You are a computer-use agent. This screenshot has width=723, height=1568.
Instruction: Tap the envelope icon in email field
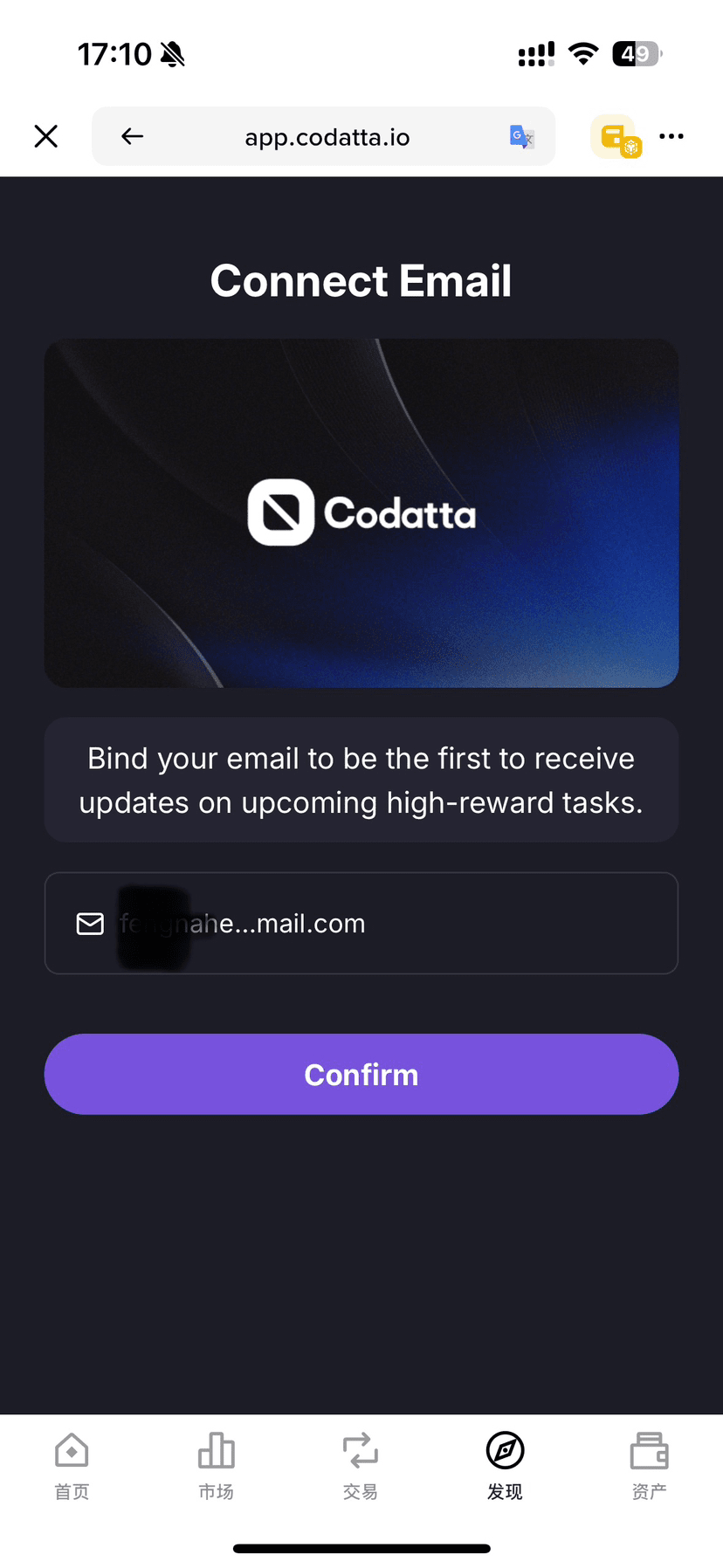pos(90,924)
